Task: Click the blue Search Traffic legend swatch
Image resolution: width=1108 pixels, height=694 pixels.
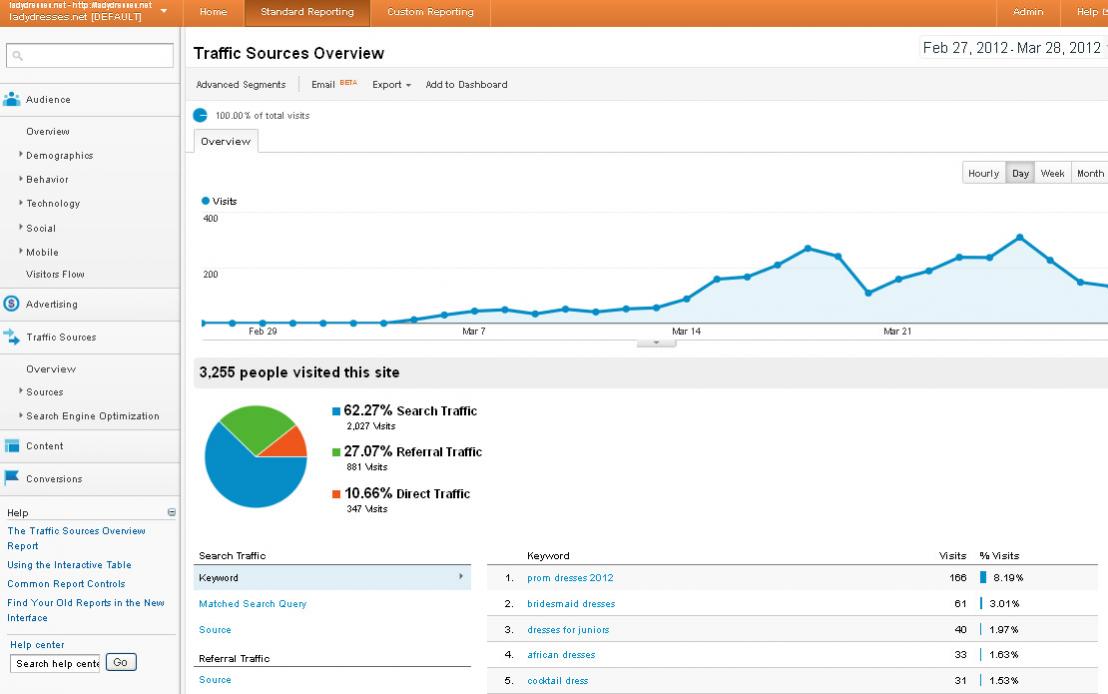Action: click(336, 411)
